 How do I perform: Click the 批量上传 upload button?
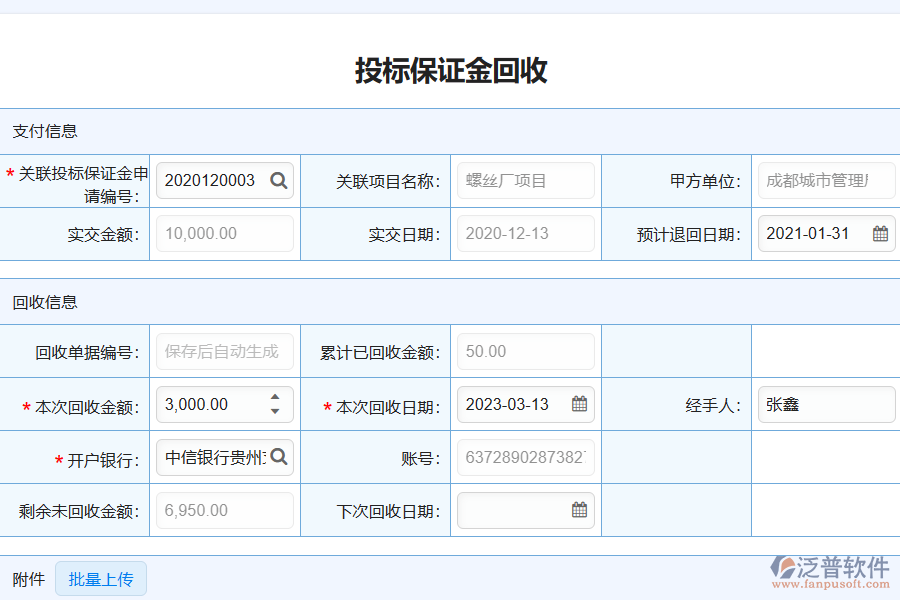click(x=101, y=579)
